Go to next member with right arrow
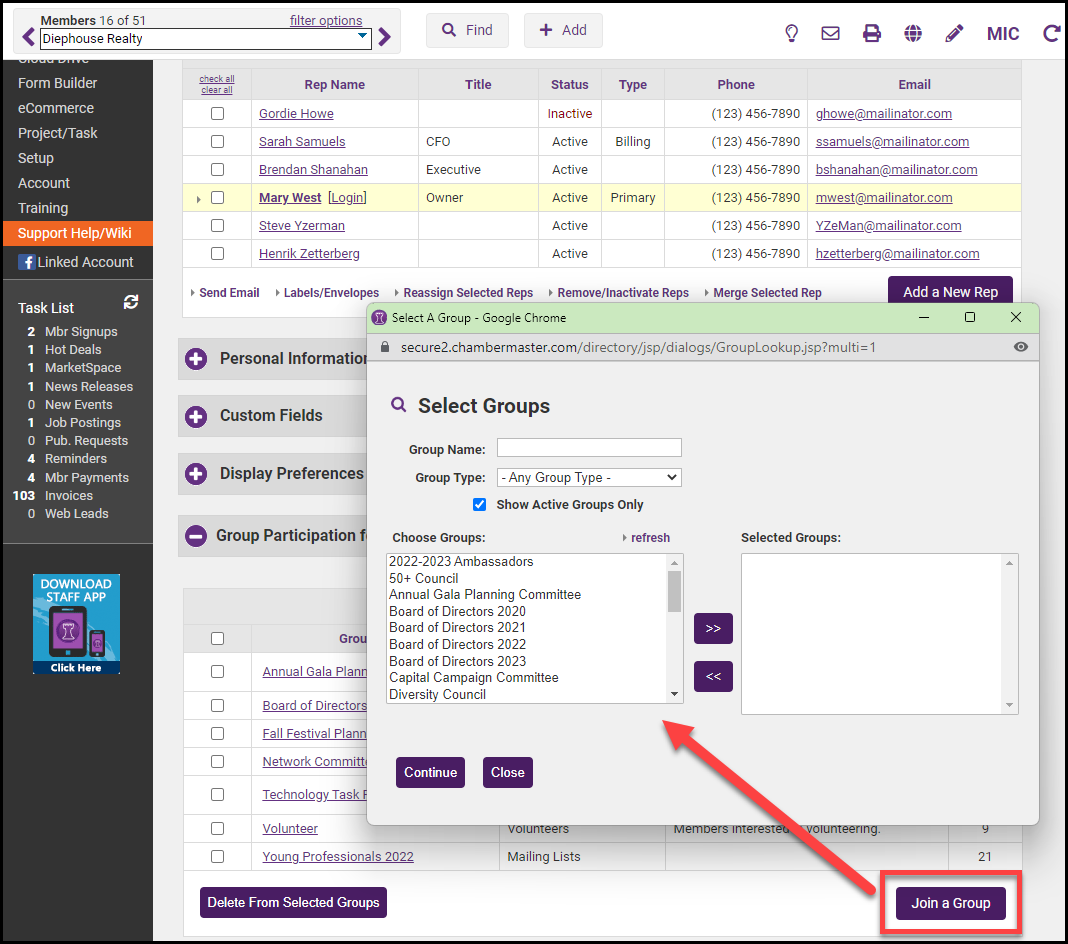This screenshot has width=1068, height=944. point(385,39)
